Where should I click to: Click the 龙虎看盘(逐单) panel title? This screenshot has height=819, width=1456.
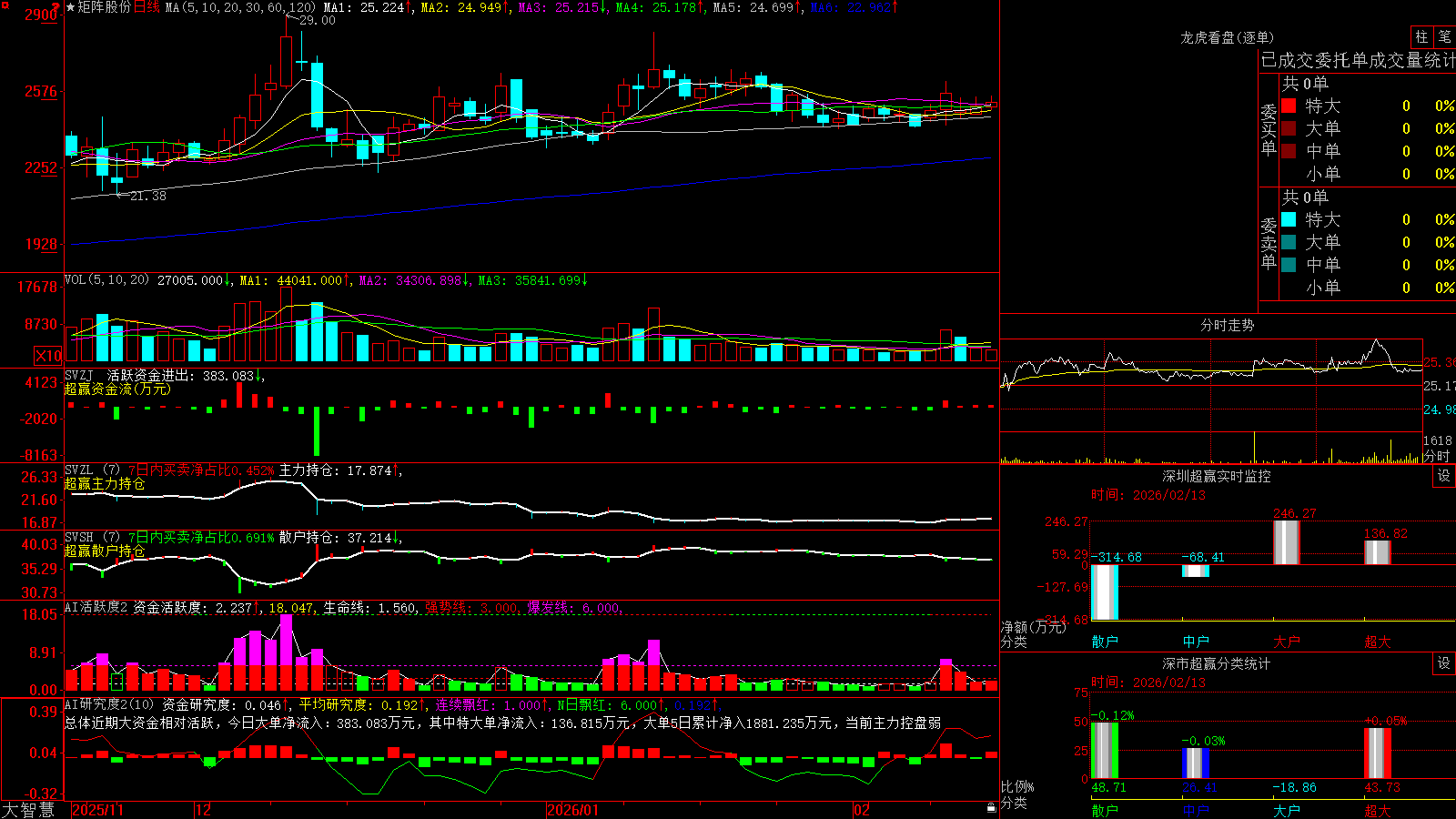pyautogui.click(x=1227, y=37)
